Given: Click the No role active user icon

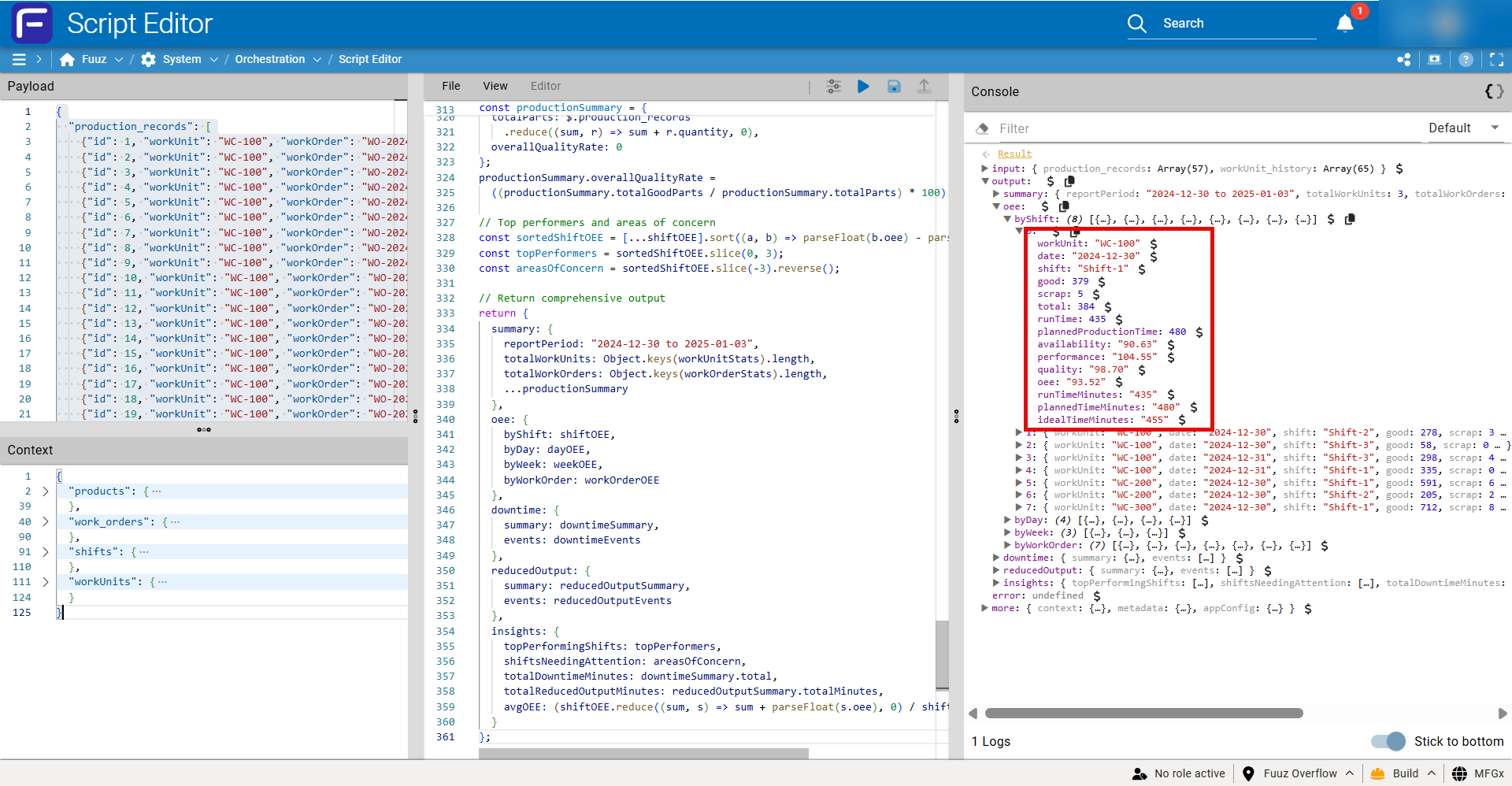Looking at the screenshot, I should pyautogui.click(x=1139, y=773).
